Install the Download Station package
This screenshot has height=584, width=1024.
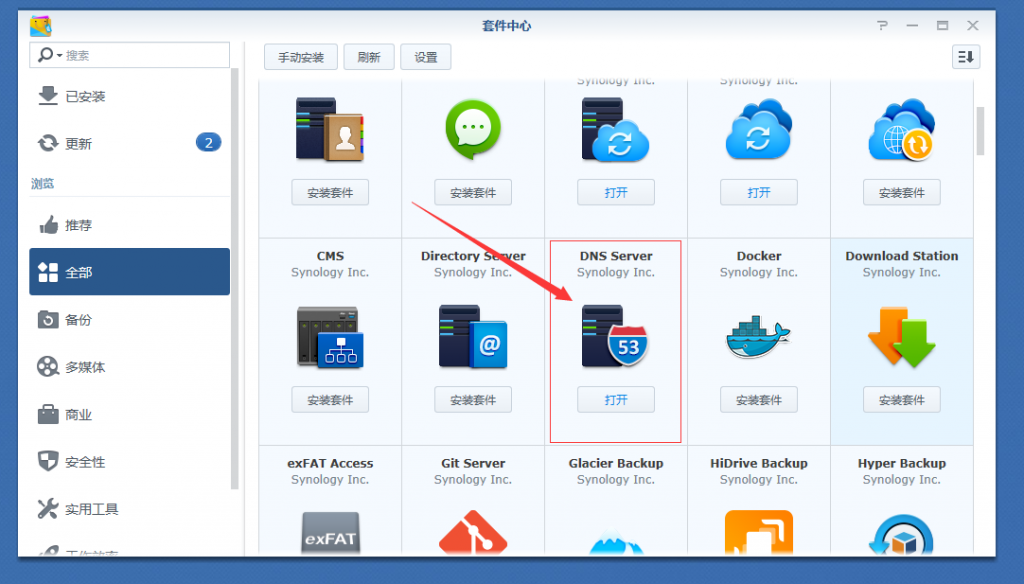click(x=902, y=399)
